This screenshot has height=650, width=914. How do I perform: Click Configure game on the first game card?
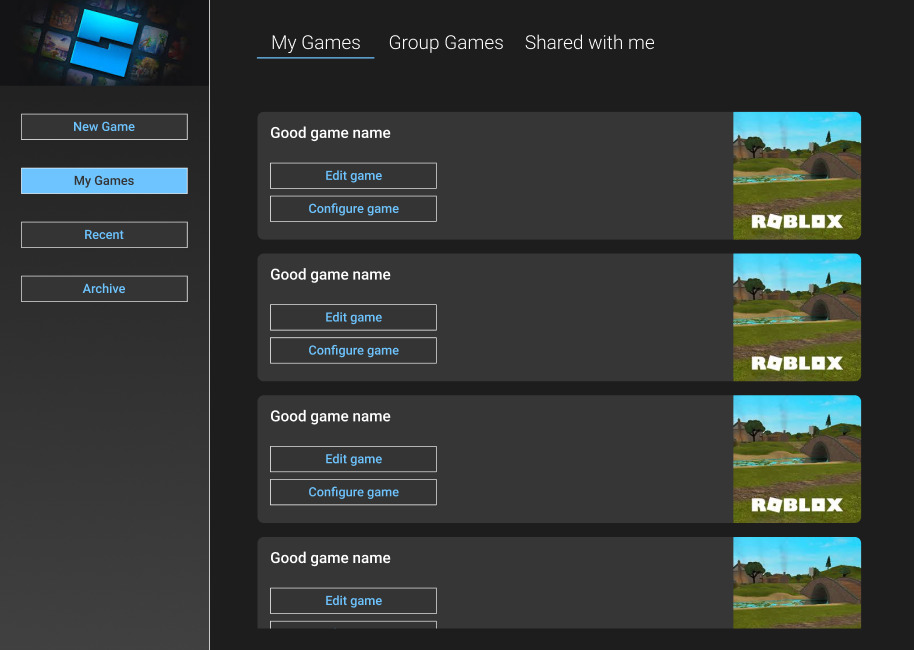tap(353, 209)
